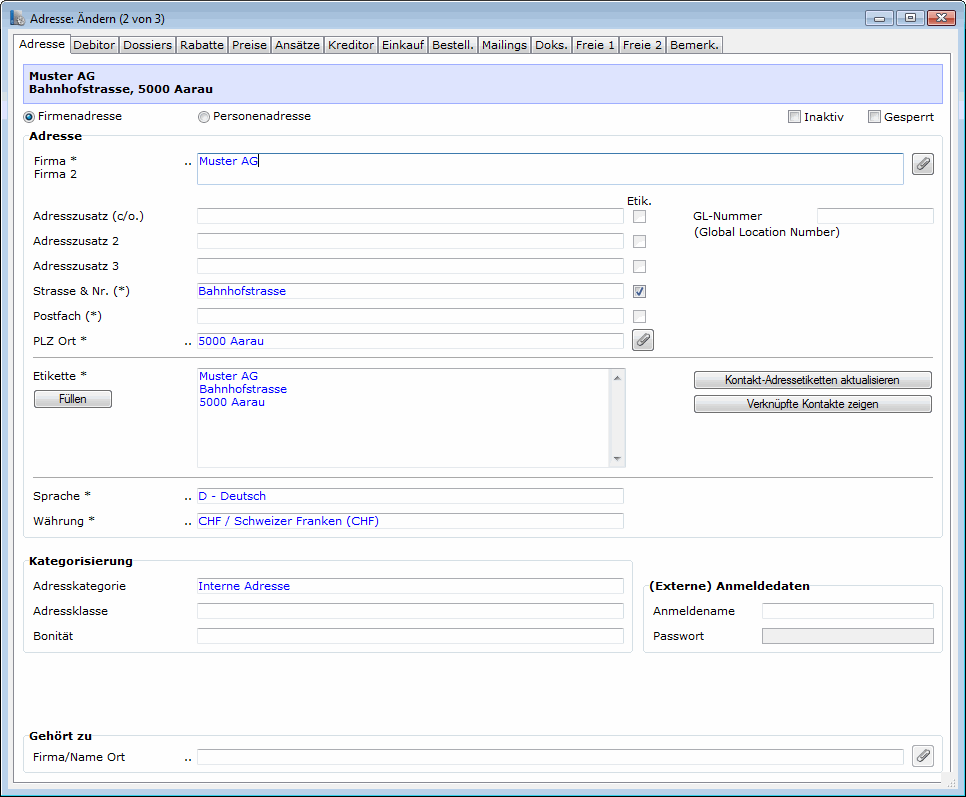Click the paperclip icon next to PLZ Ort
The height and width of the screenshot is (797, 966).
644,341
